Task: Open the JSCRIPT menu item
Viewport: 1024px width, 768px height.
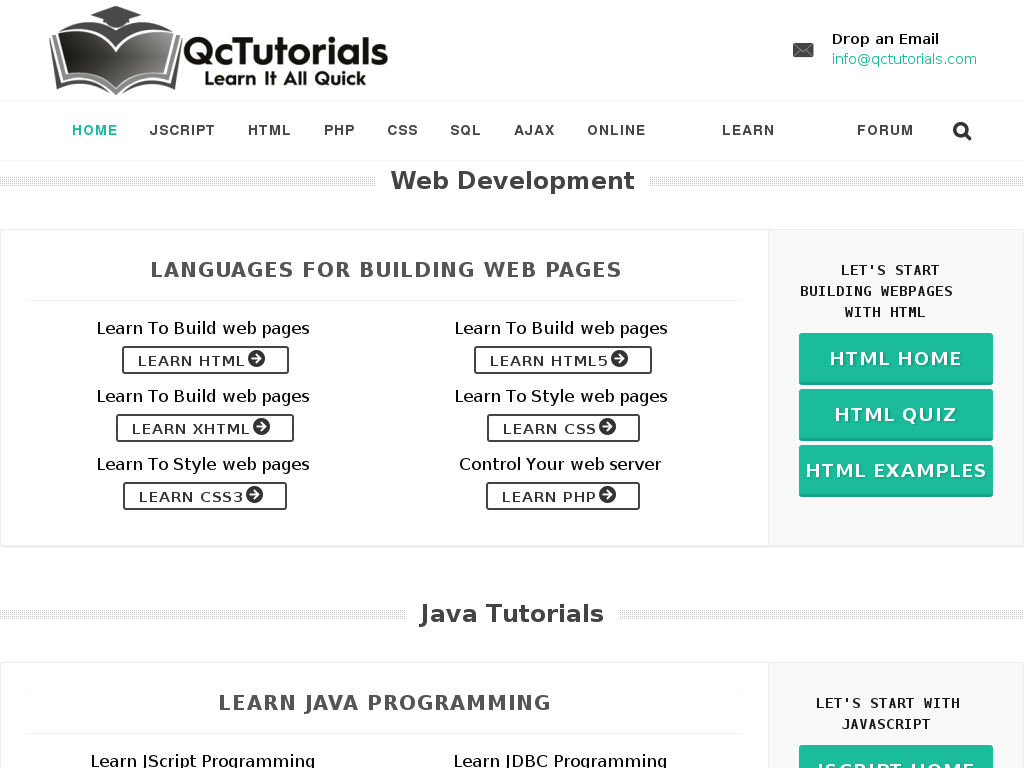Action: (182, 130)
